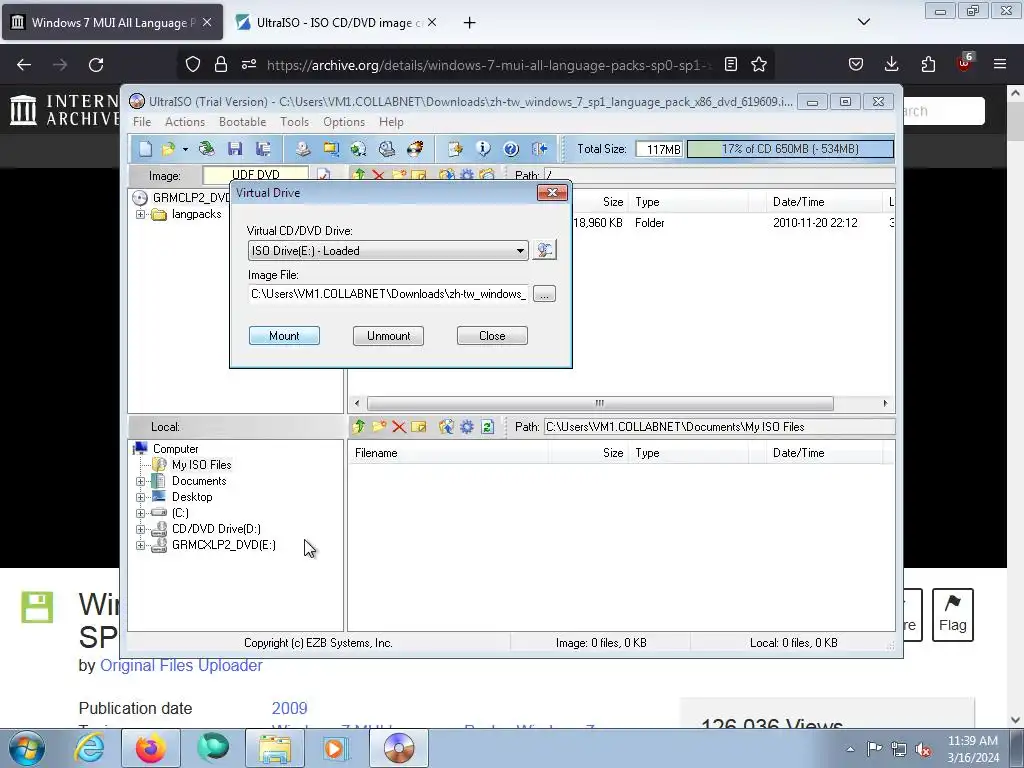This screenshot has width=1024, height=768.
Task: Click the Mount to Virtual Drive toolbar icon
Action: coord(387,149)
